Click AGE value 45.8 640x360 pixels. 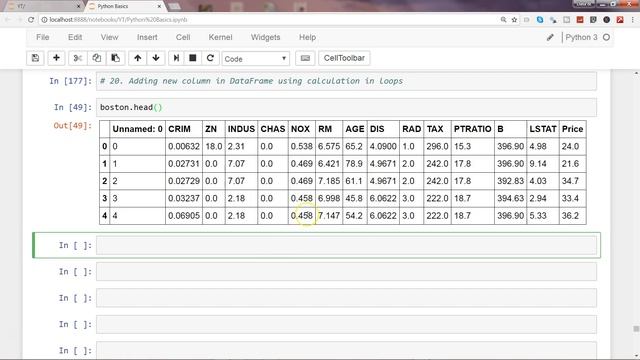click(354, 198)
